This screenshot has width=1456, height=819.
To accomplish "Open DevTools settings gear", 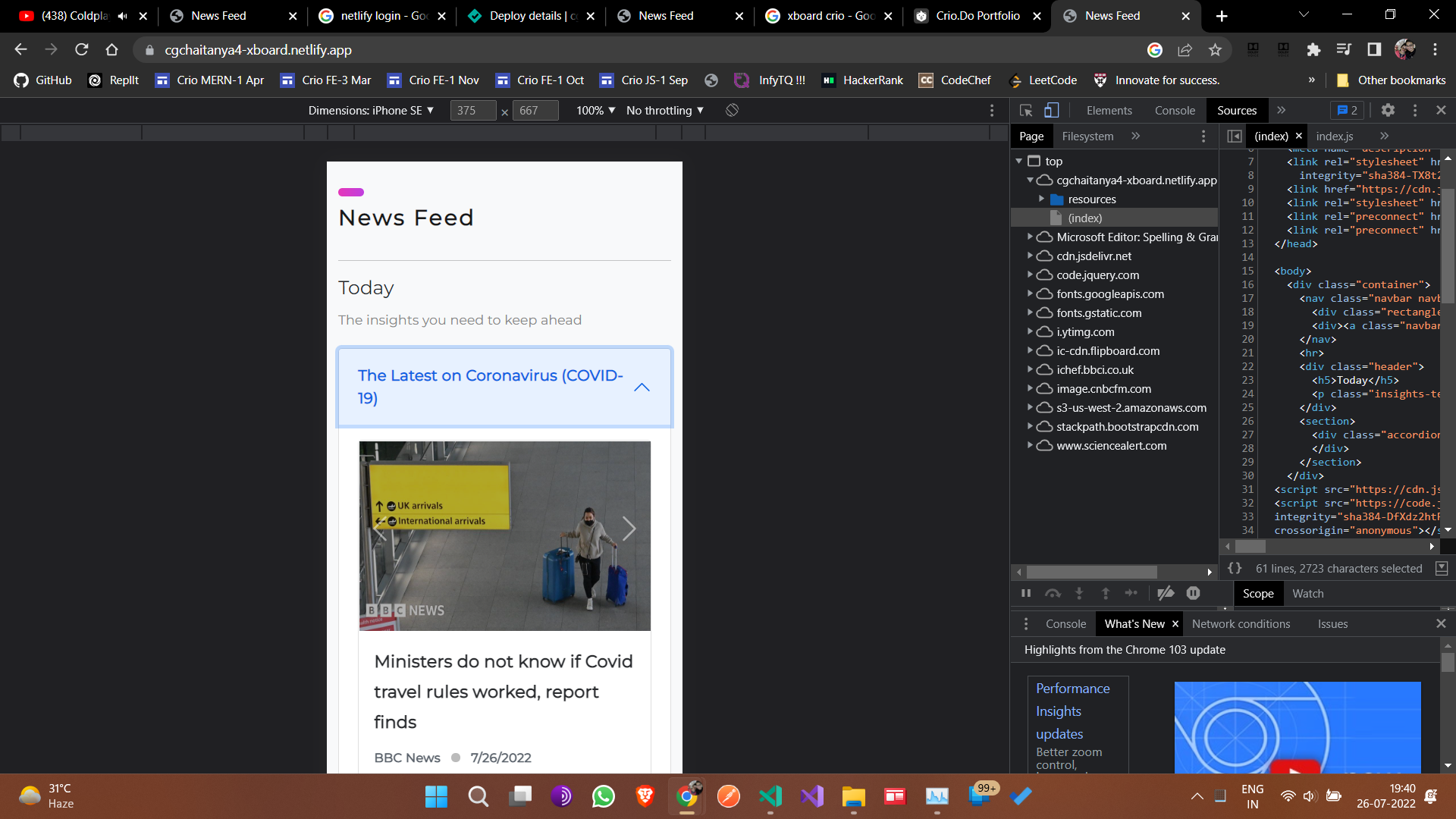I will 1389,110.
